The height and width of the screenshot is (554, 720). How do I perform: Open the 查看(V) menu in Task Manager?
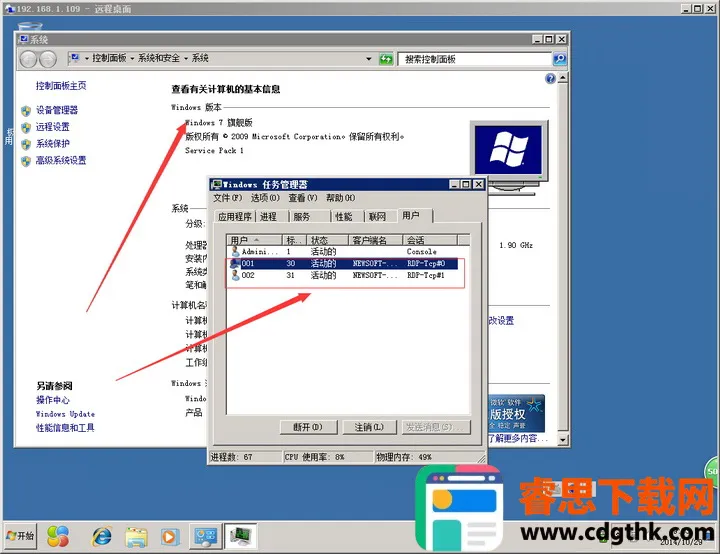click(x=303, y=198)
